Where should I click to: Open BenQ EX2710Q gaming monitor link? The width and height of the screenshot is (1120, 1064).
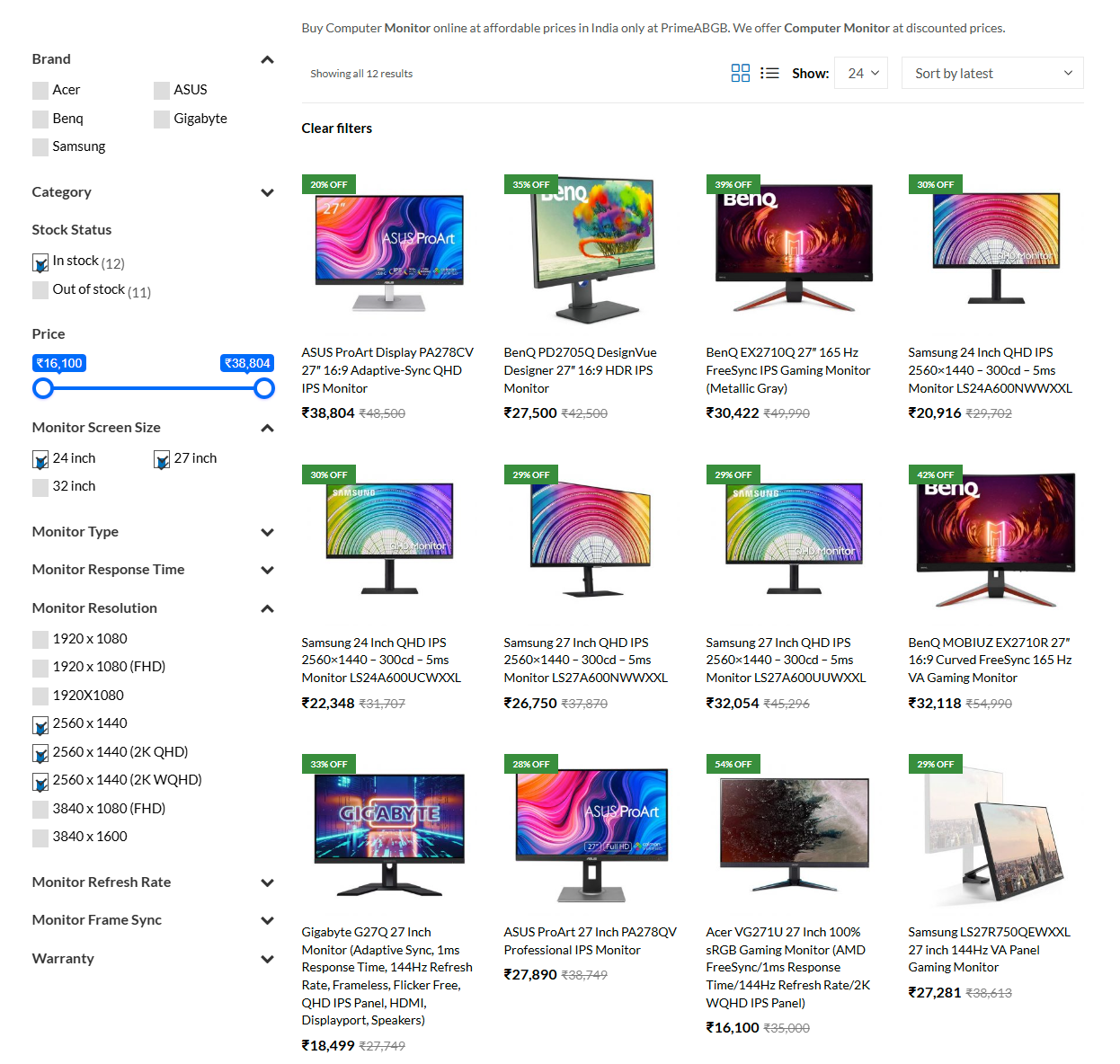(x=788, y=370)
